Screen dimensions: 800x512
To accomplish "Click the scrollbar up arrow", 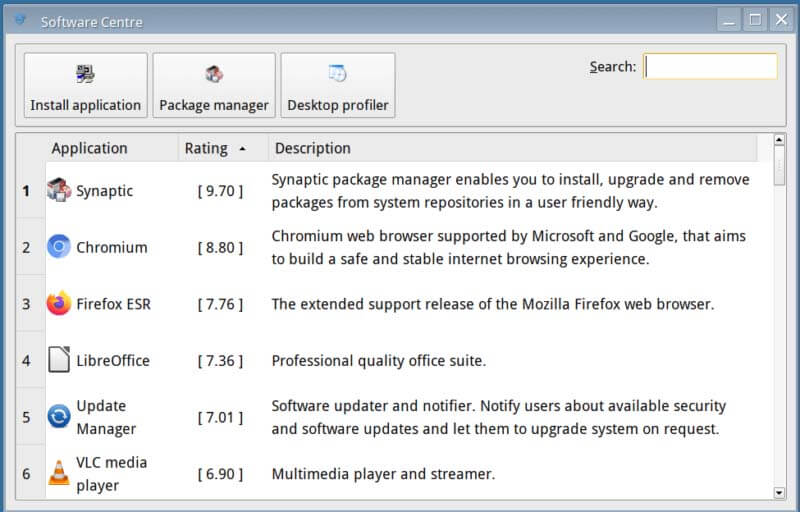I will click(779, 139).
